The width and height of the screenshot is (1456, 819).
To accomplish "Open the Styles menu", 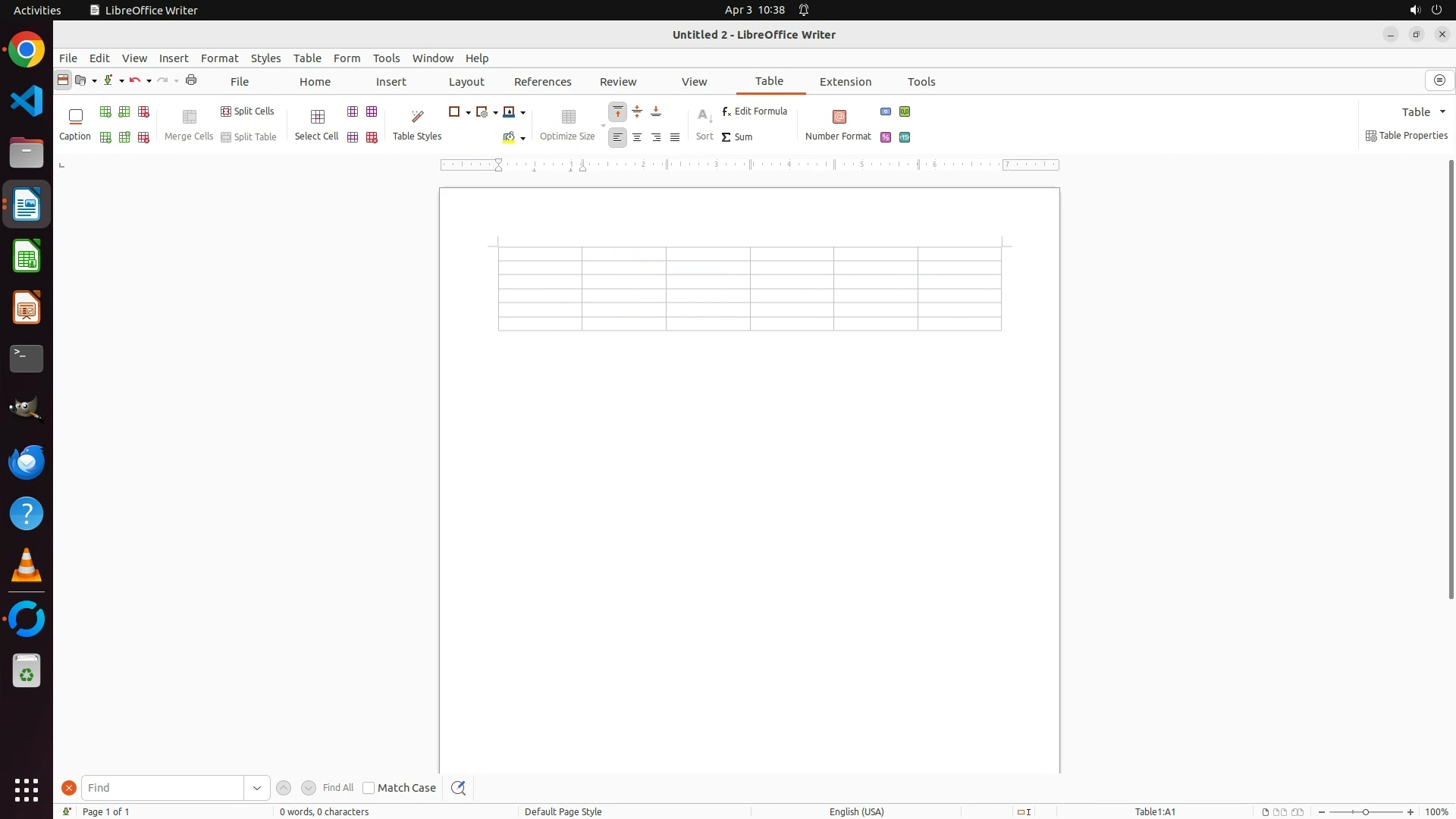I will coord(265,58).
